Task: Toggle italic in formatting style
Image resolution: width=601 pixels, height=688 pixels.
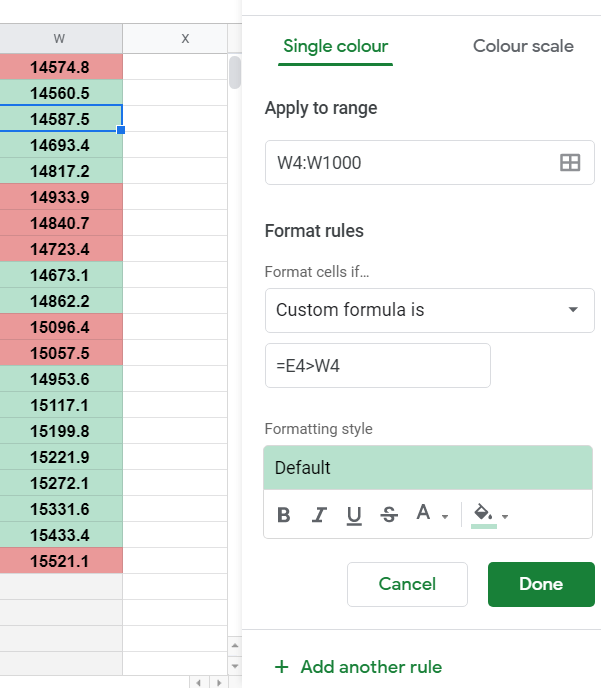Action: coord(319,515)
